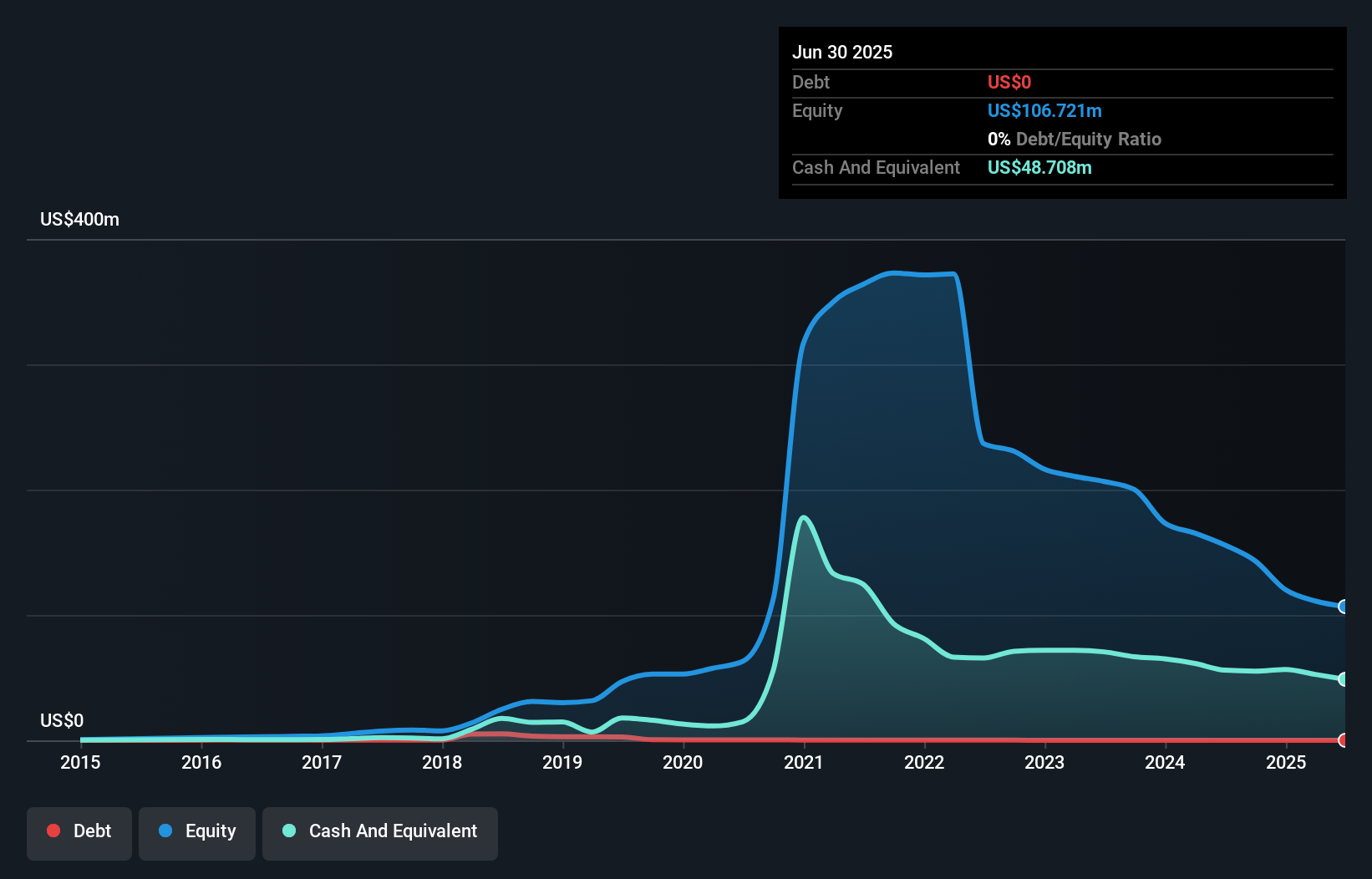Select the red Debt endpoint marker

click(1343, 740)
